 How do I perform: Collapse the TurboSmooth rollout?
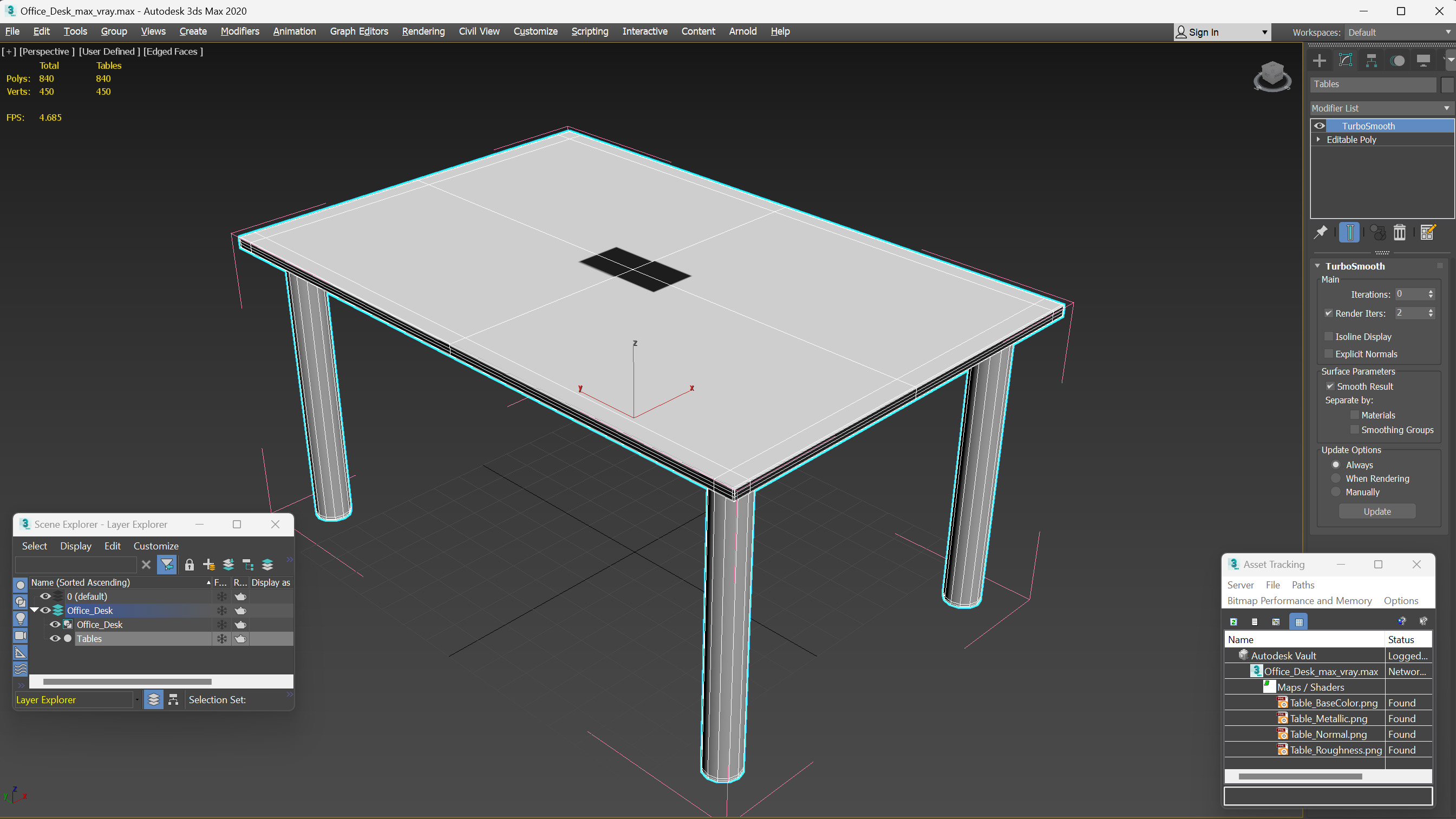tap(1317, 266)
